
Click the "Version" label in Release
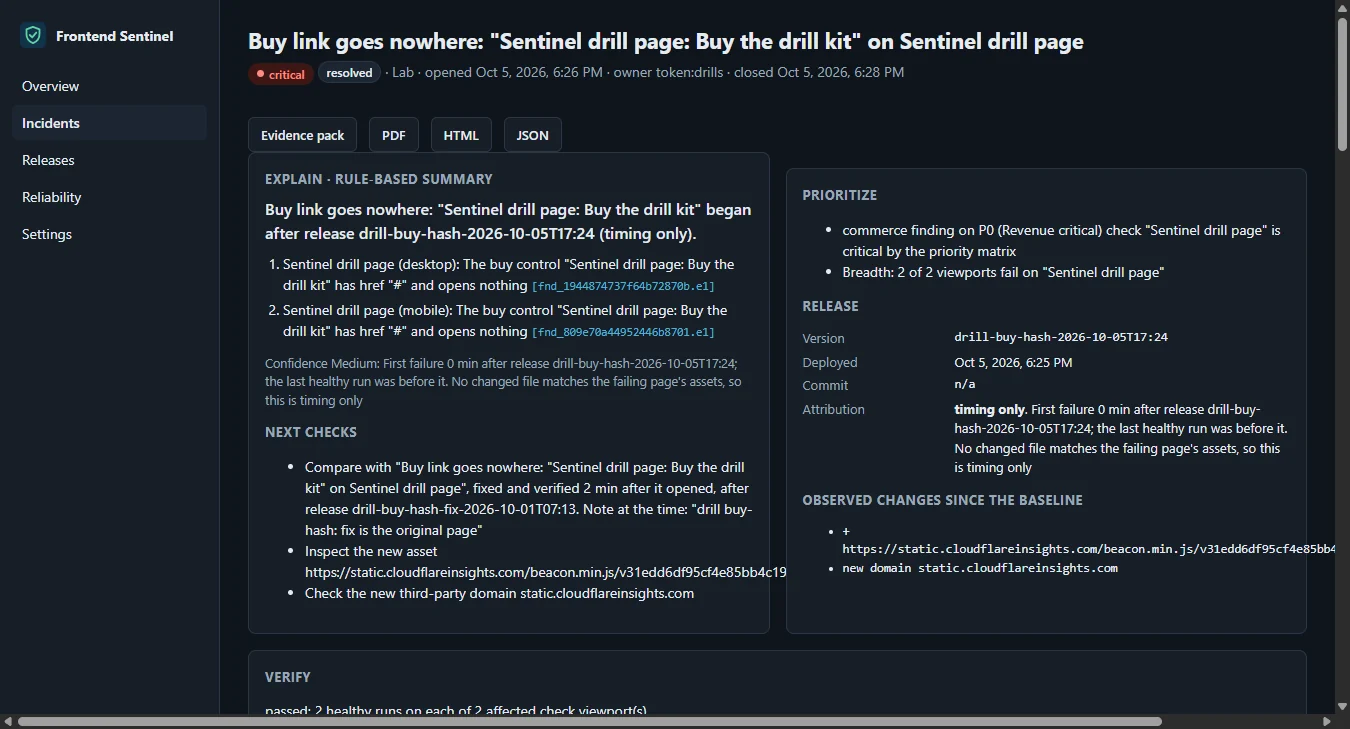823,338
